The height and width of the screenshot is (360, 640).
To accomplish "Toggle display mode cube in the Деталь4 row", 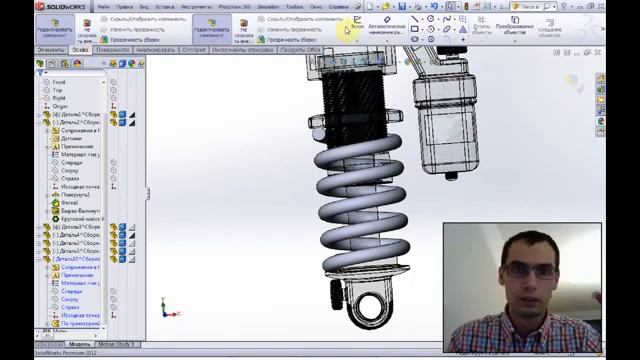I will 122,235.
